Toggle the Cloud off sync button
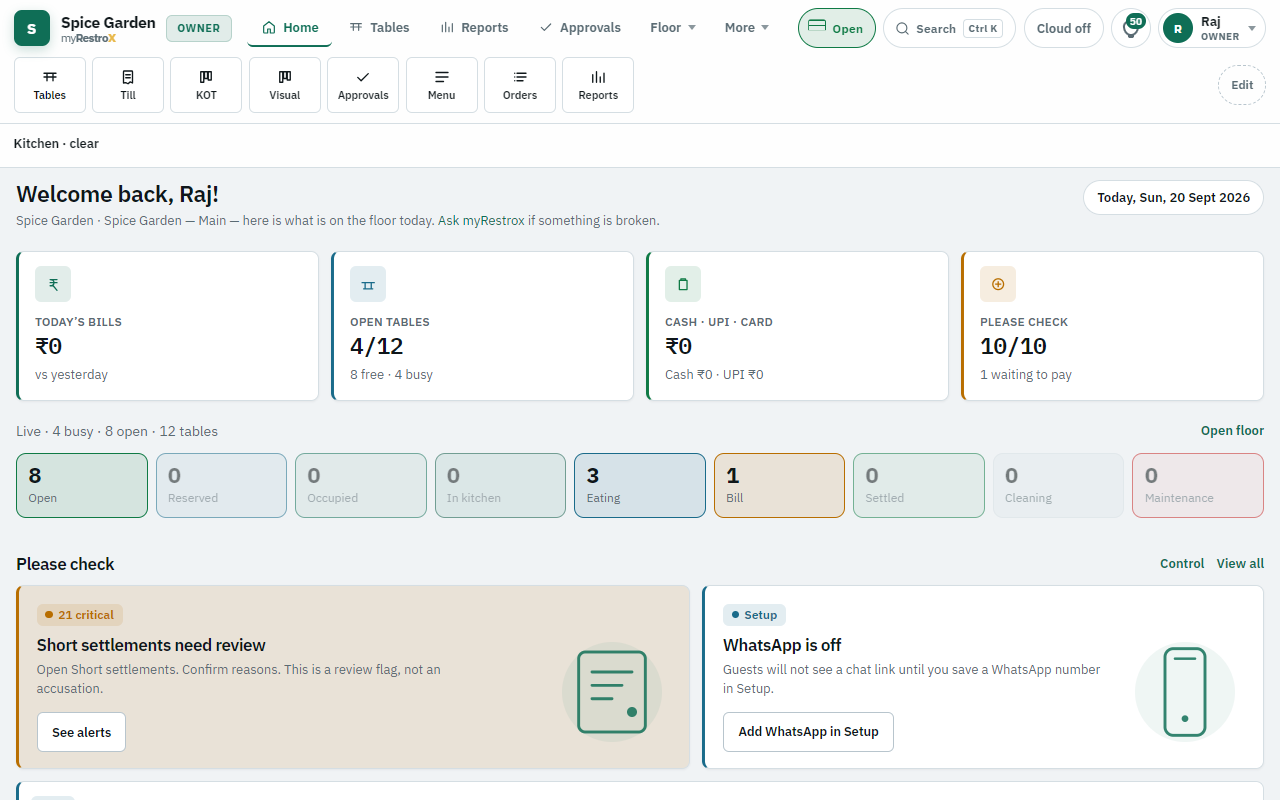This screenshot has width=1280, height=800. (1064, 28)
